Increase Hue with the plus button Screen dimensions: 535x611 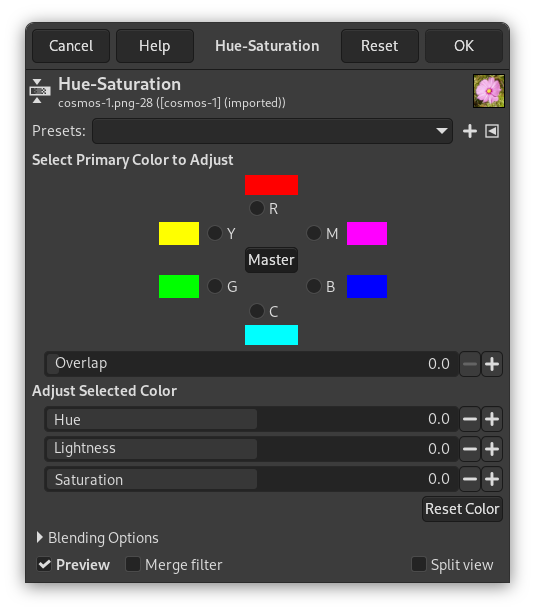(x=492, y=419)
